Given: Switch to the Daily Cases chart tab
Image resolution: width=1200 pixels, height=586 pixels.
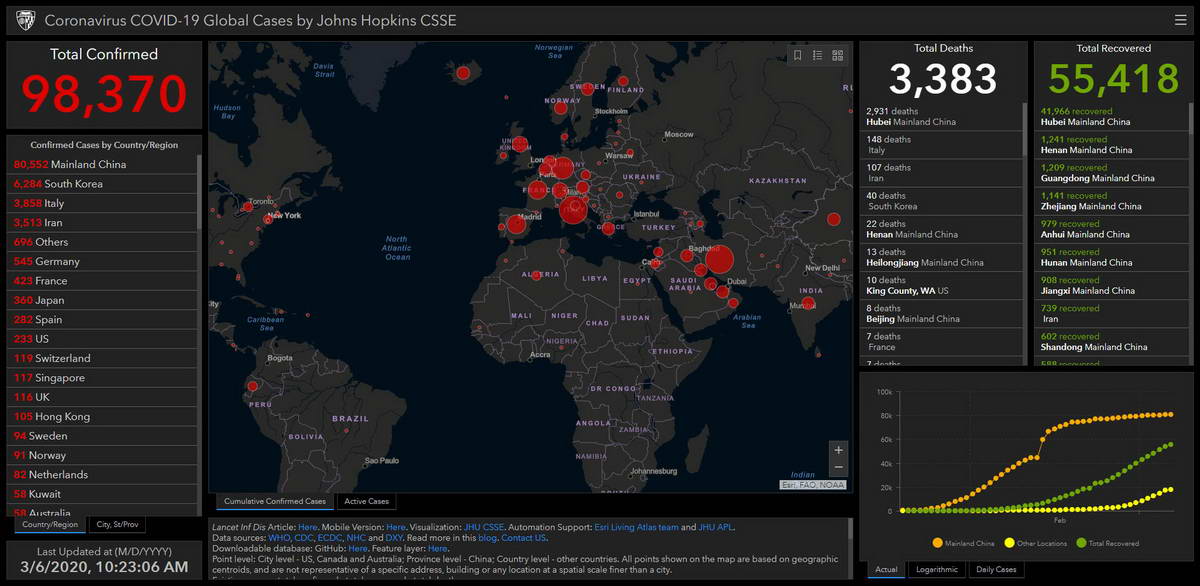Looking at the screenshot, I should [x=996, y=570].
